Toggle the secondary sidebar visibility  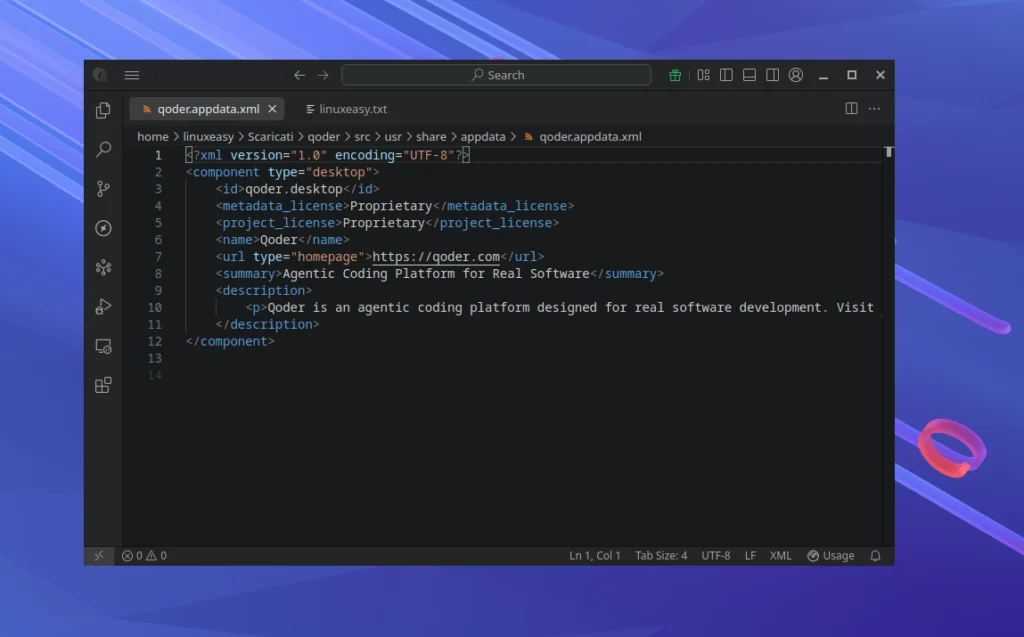coord(772,75)
